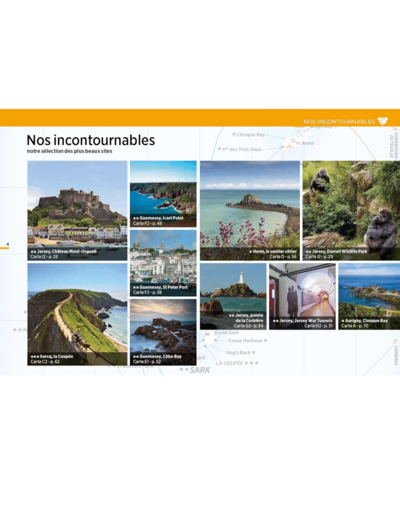Click caption "Guernesey, Cobo Bay"
The image size is (400, 520).
pyautogui.click(x=157, y=356)
